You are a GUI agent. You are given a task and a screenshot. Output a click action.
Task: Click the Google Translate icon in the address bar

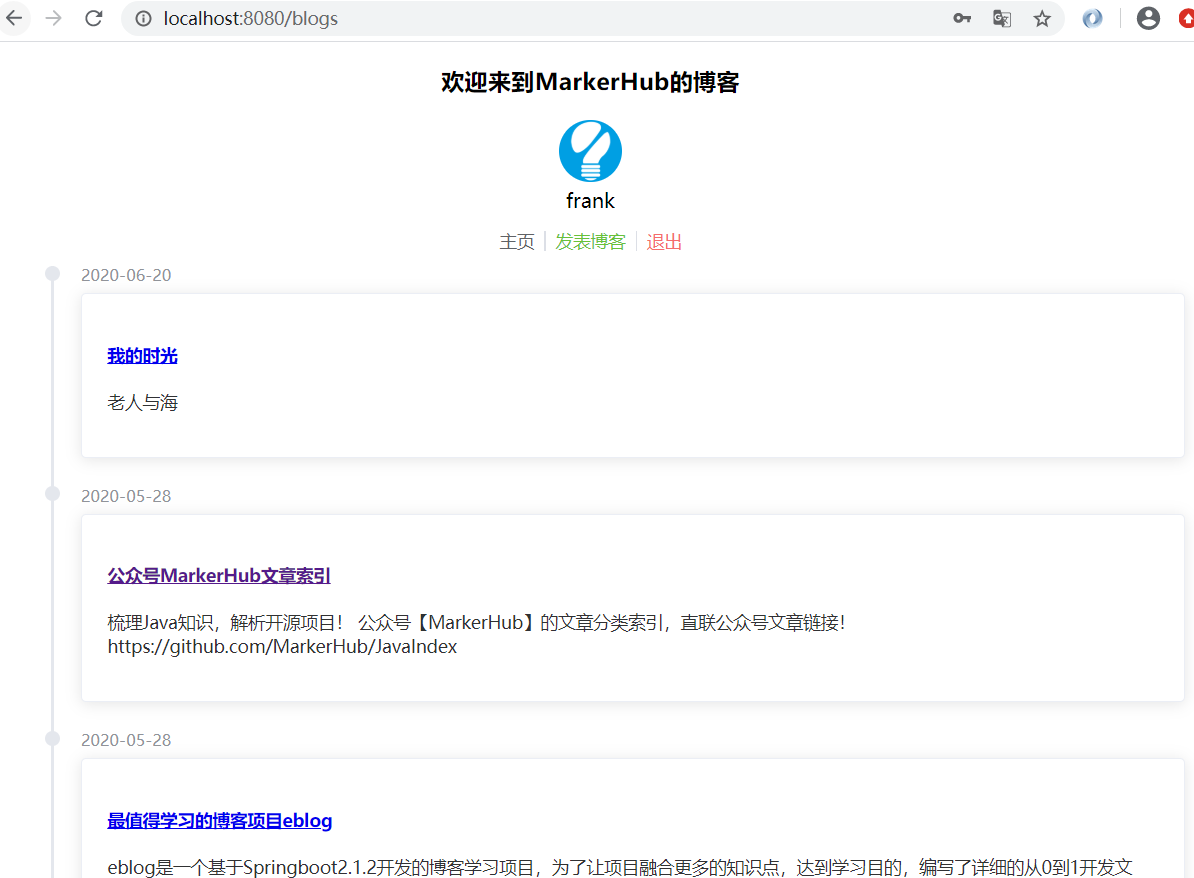(1001, 18)
